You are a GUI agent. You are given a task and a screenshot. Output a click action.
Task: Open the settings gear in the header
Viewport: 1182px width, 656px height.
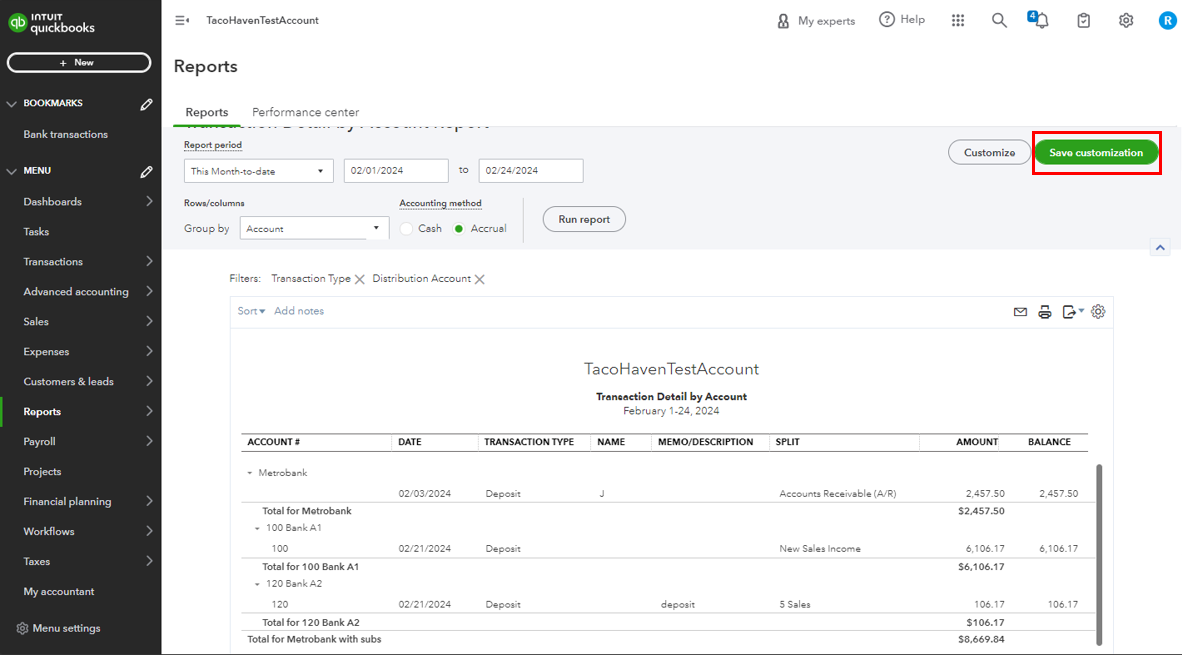pyautogui.click(x=1125, y=20)
